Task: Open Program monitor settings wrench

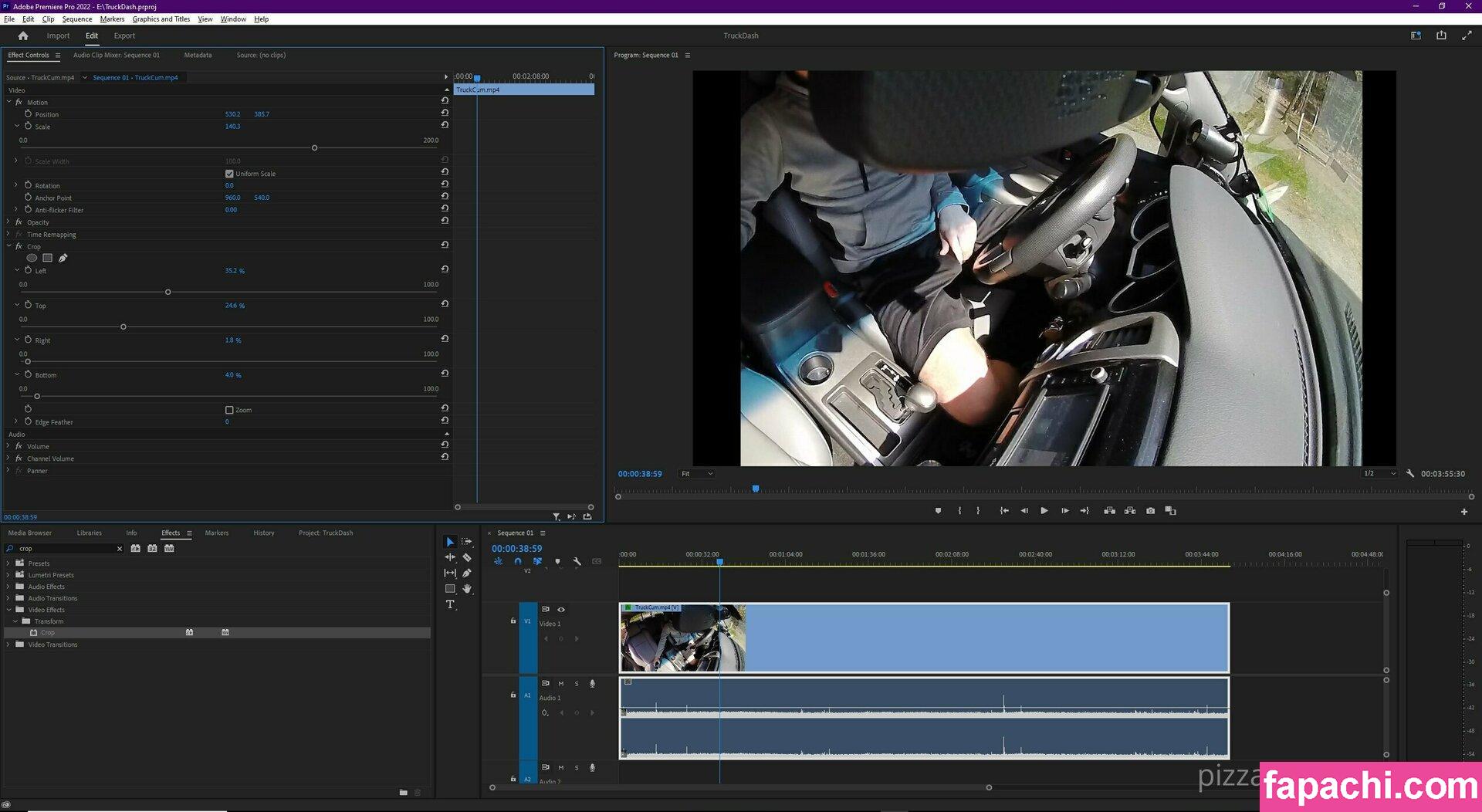Action: click(1410, 474)
